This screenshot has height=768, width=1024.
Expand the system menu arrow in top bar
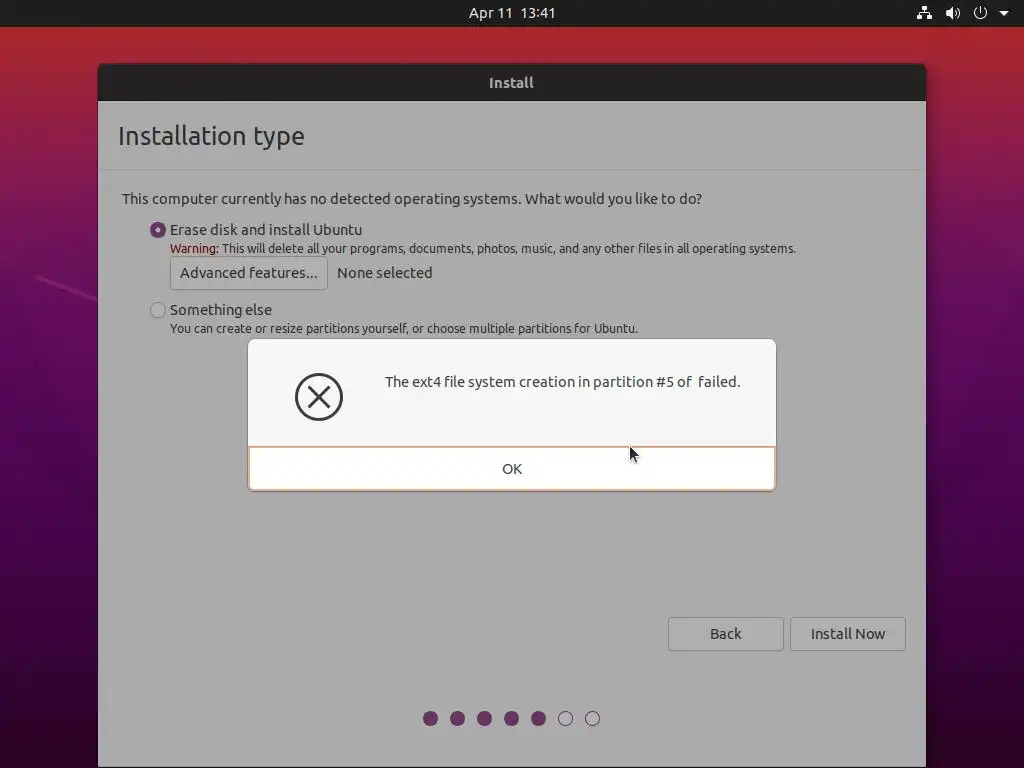[1004, 13]
